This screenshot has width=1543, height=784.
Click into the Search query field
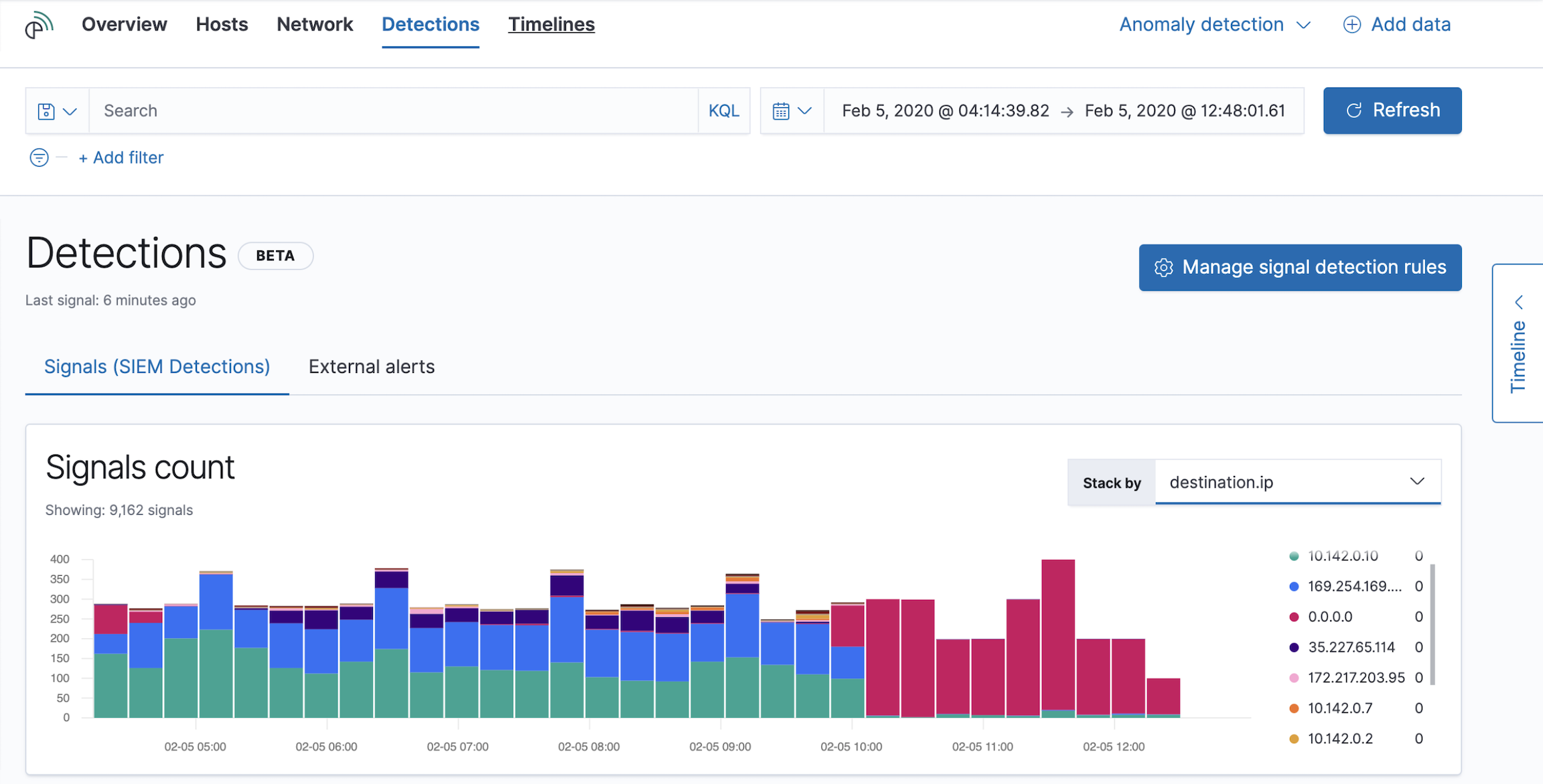tap(395, 111)
